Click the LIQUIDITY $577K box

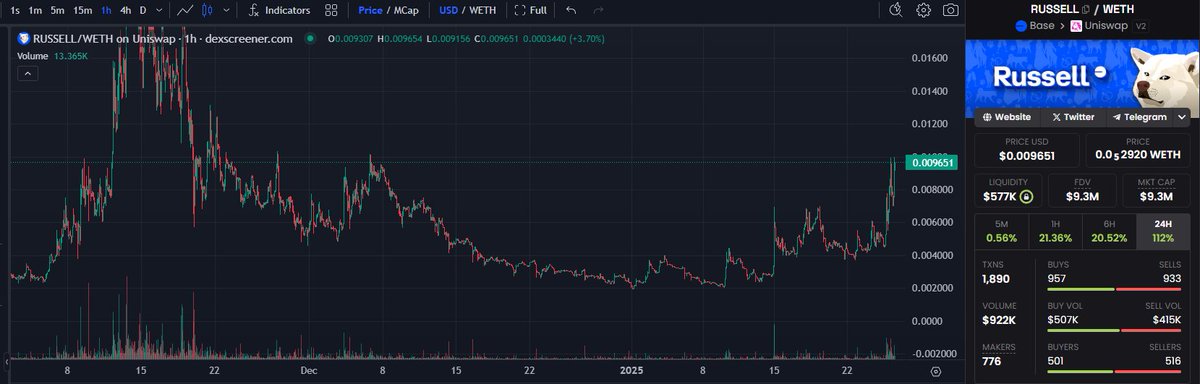click(x=1007, y=189)
